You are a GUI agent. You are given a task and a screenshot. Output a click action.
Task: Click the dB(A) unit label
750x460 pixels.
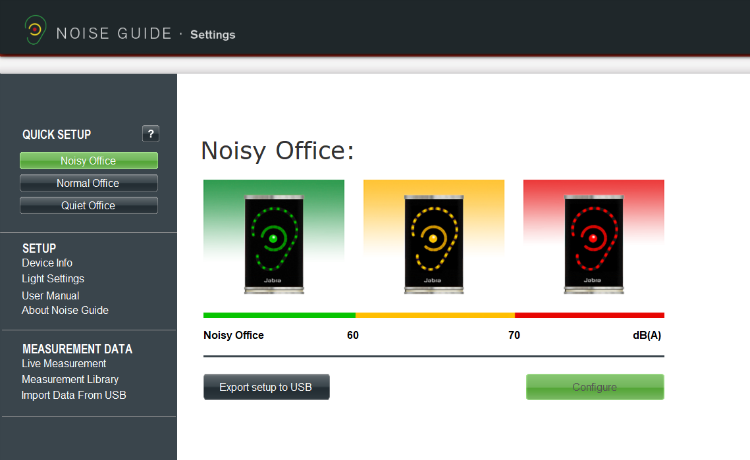click(647, 335)
